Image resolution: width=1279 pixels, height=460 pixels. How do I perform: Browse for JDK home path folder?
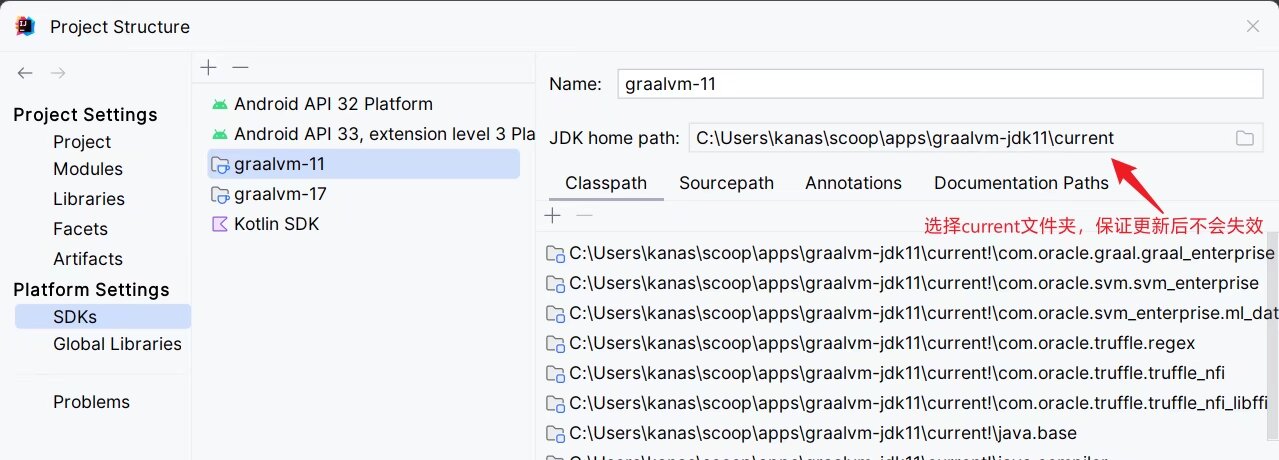click(x=1244, y=138)
